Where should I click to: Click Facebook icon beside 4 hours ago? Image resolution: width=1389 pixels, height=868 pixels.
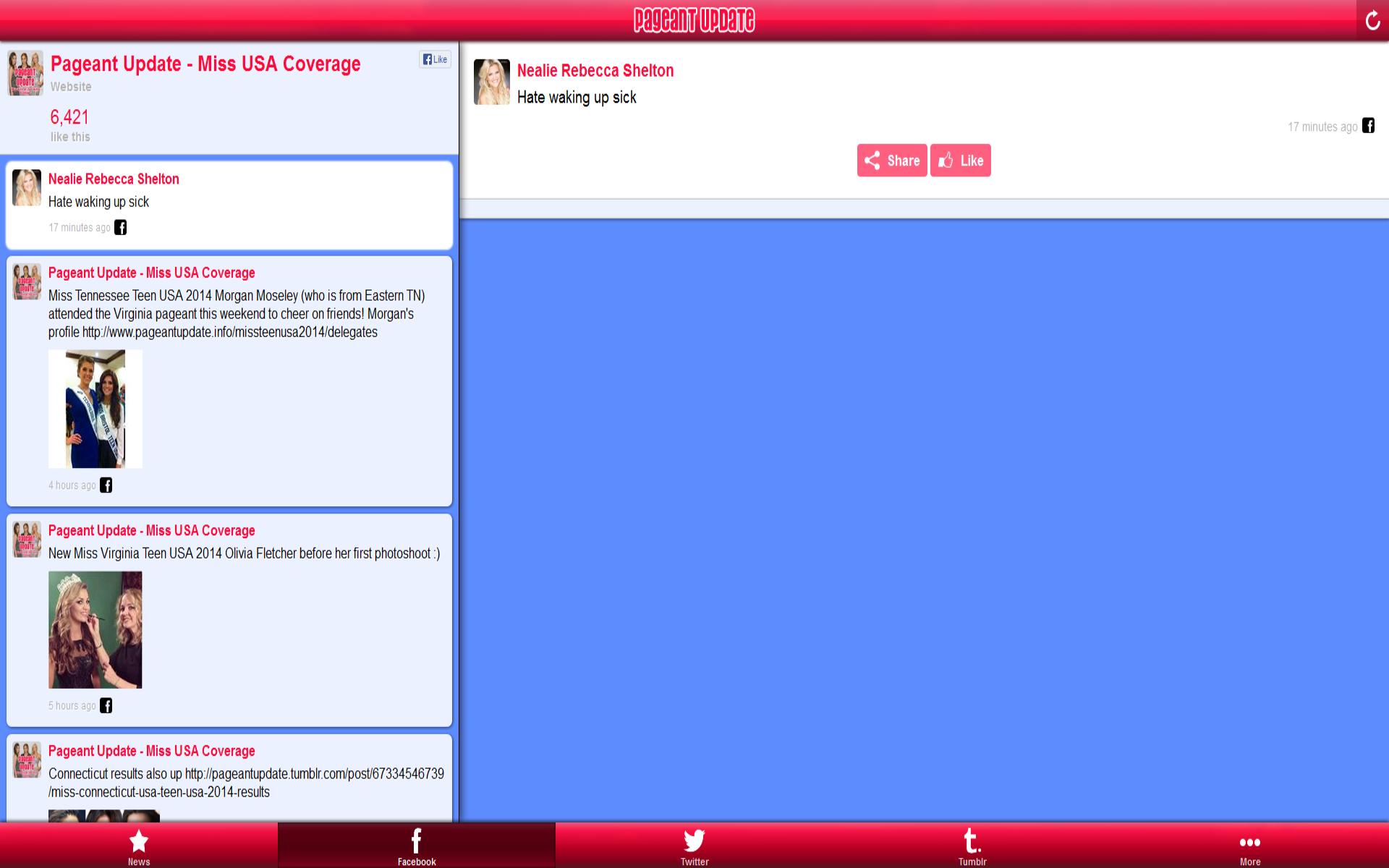[106, 485]
